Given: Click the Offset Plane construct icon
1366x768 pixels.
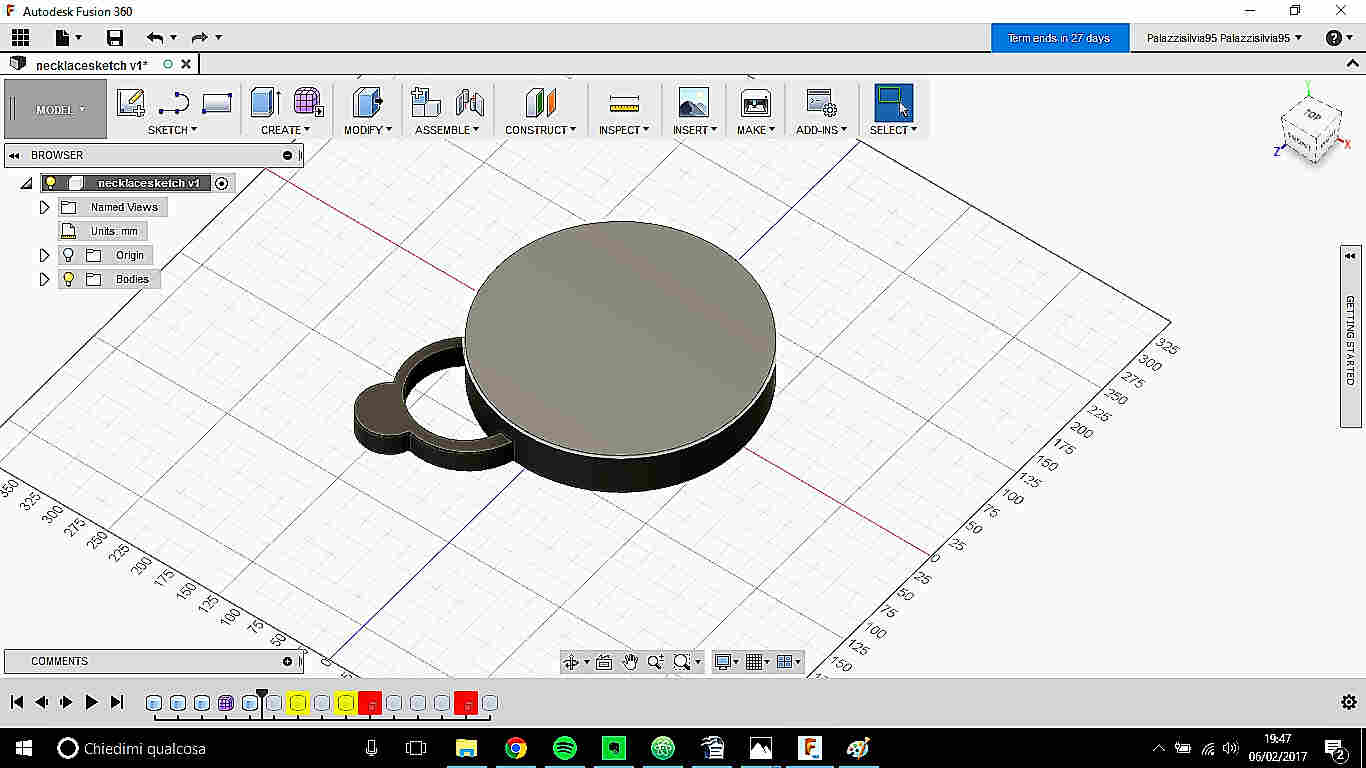Looking at the screenshot, I should [x=540, y=103].
